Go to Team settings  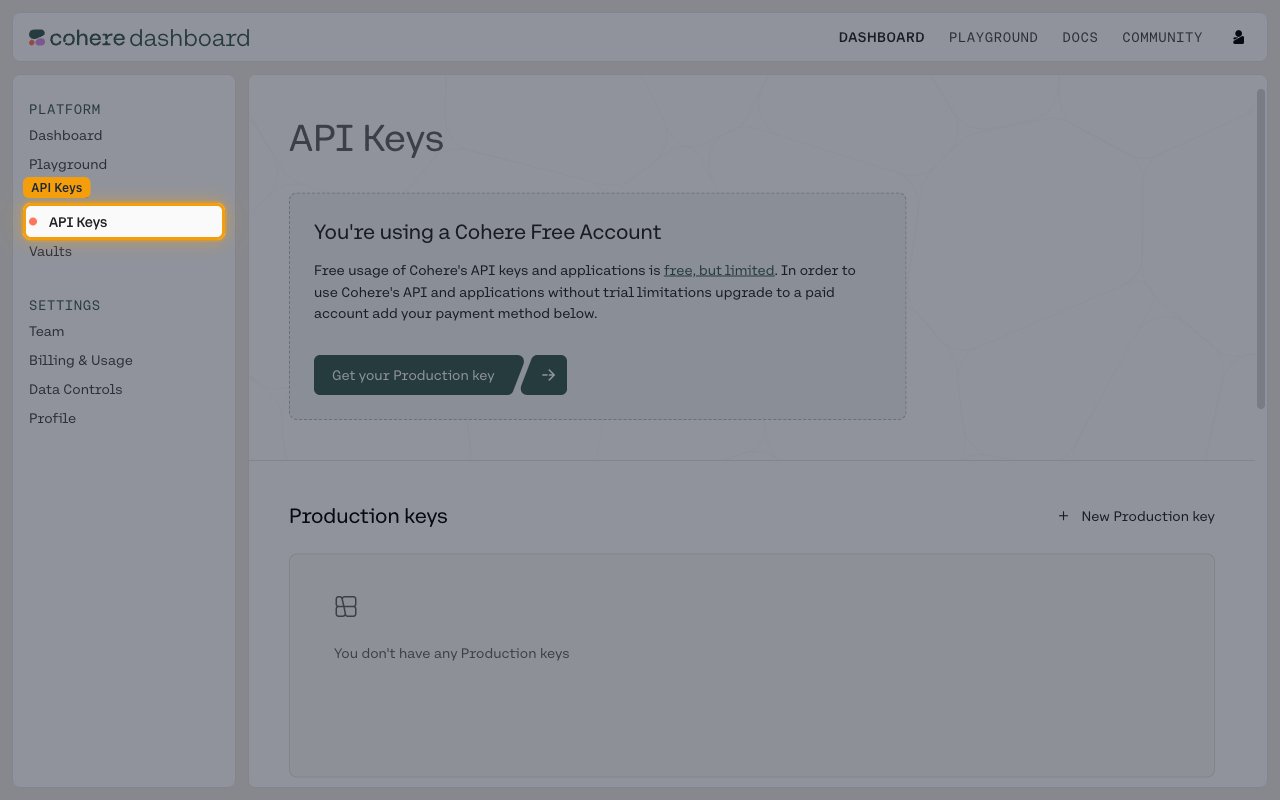46,331
